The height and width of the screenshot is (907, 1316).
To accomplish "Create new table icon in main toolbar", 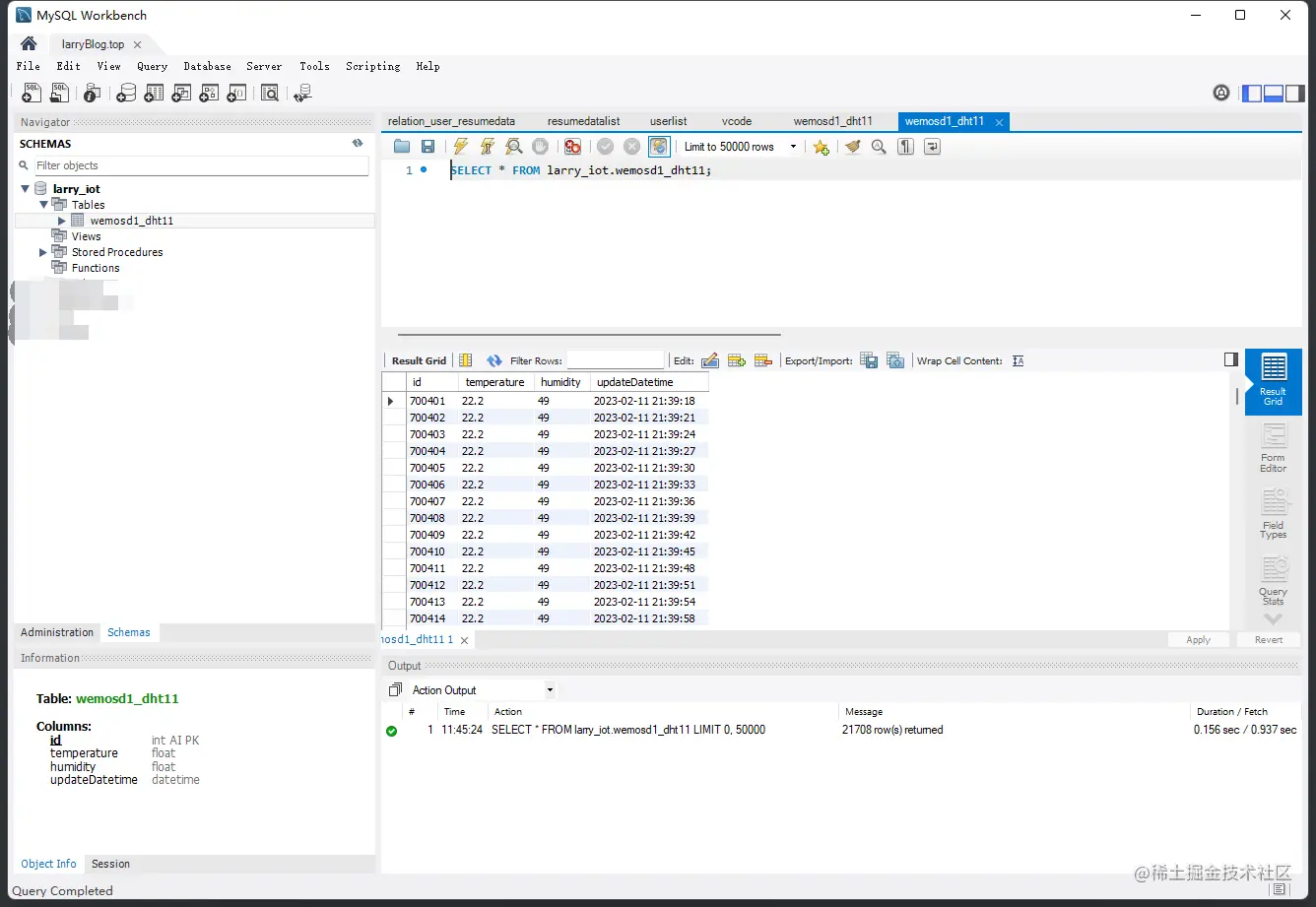I will point(154,93).
